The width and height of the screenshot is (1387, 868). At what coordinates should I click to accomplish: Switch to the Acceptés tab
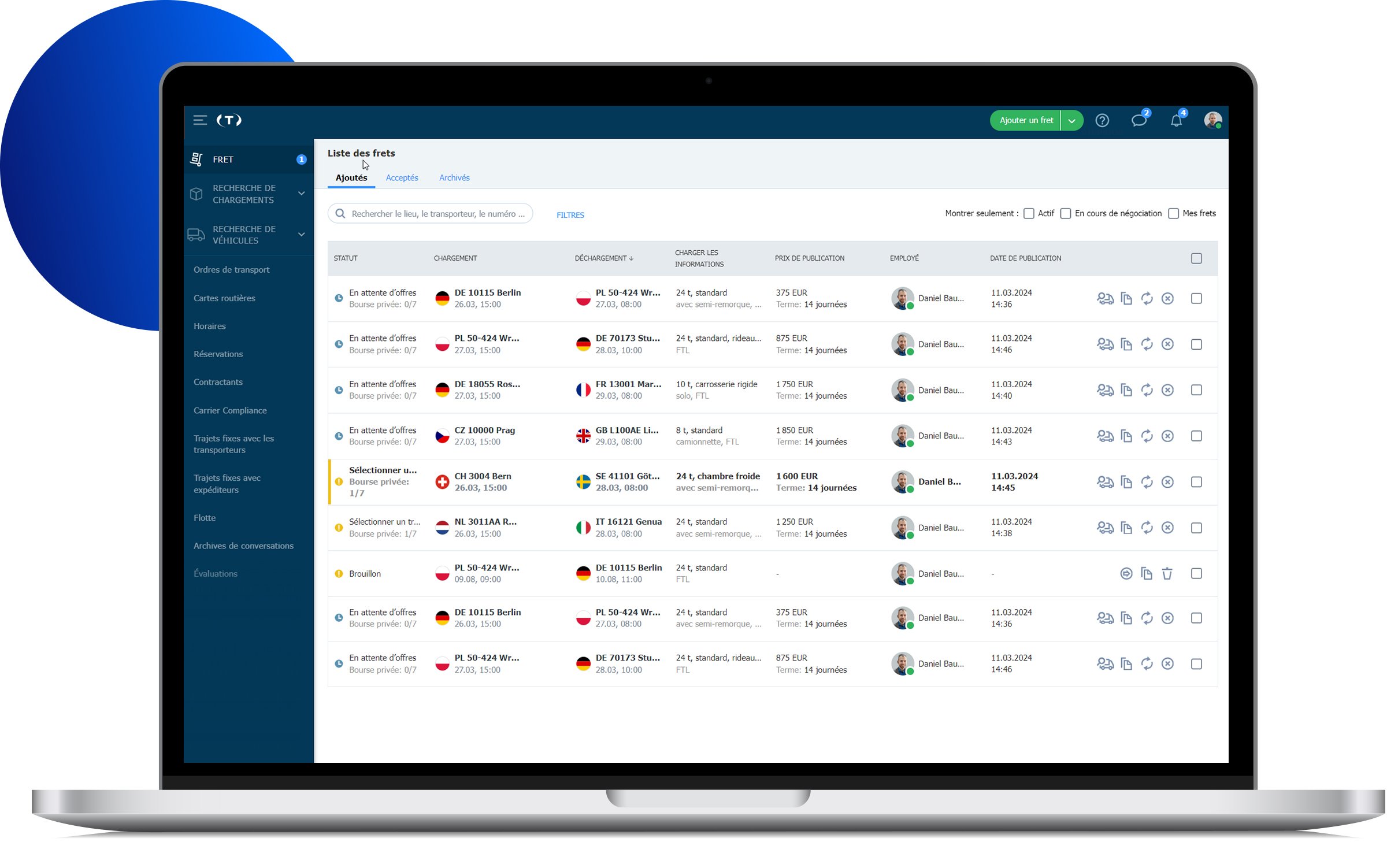(403, 177)
